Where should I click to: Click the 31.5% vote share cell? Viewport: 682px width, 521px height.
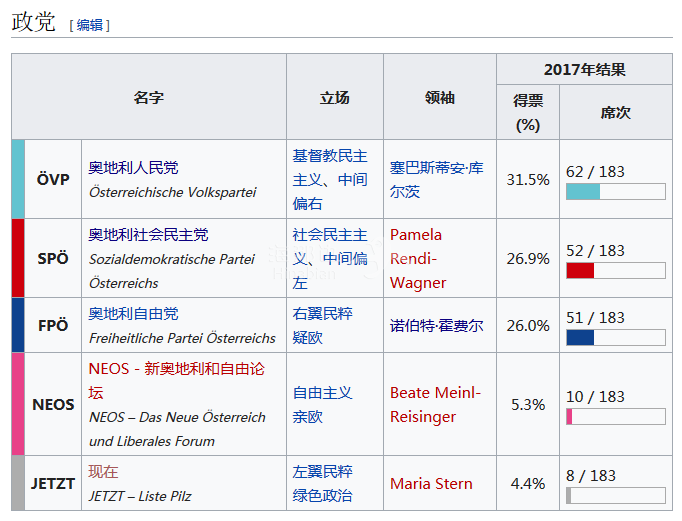[x=528, y=179]
